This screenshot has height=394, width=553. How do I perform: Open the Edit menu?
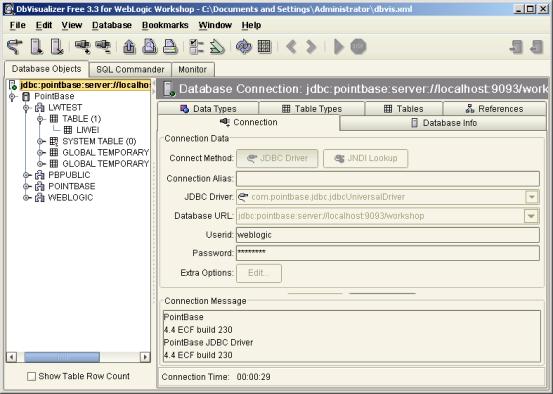coord(44,25)
